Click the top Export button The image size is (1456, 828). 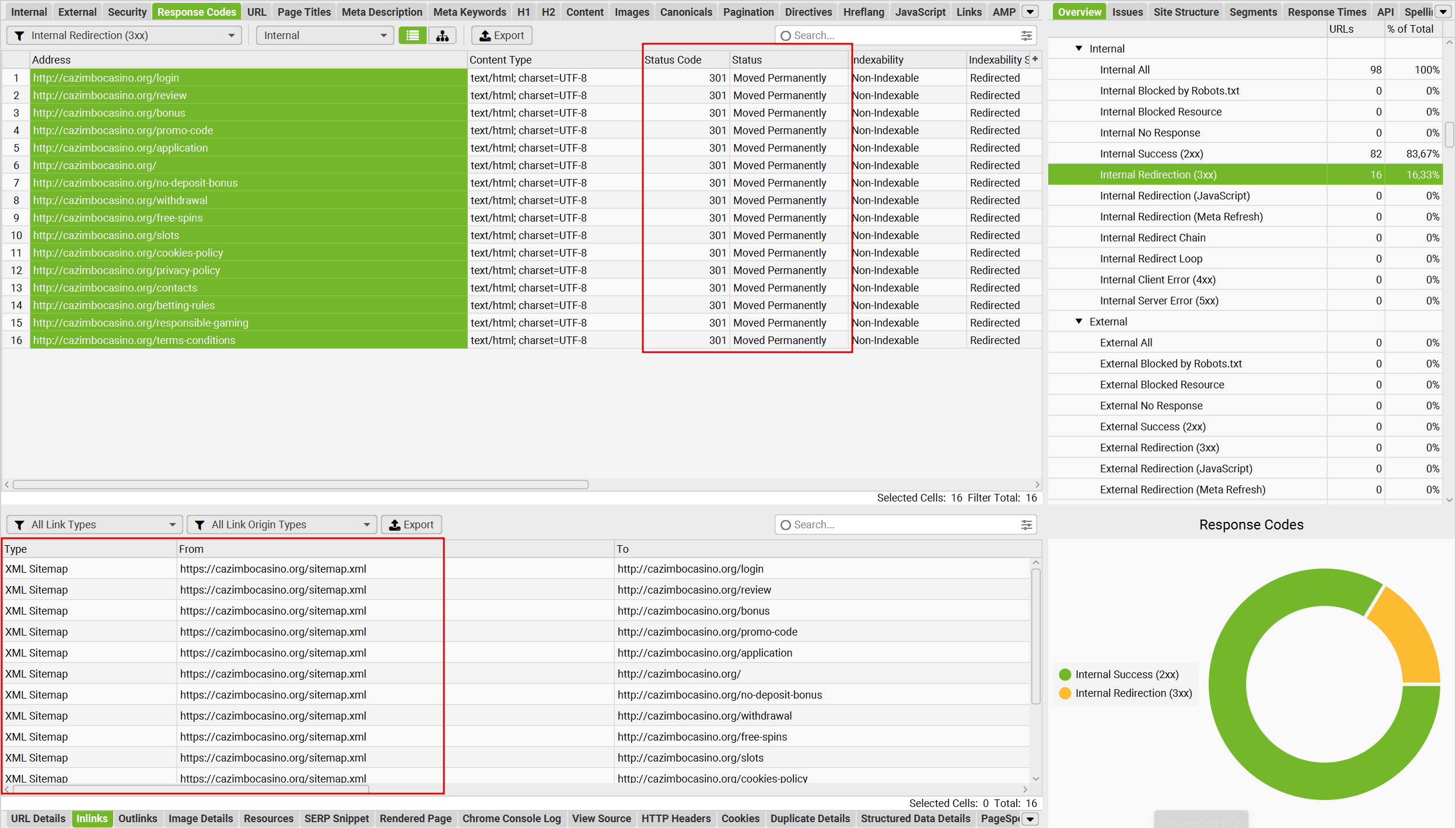(x=502, y=36)
